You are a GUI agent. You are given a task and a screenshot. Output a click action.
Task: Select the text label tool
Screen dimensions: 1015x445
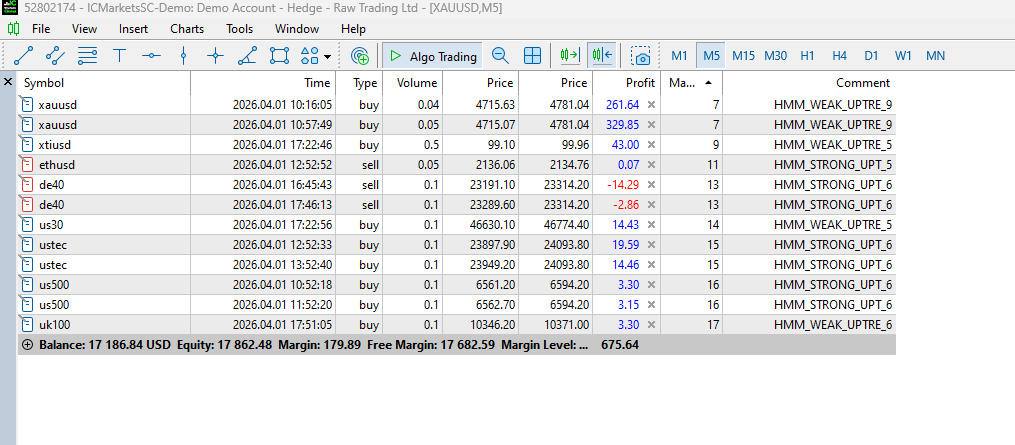click(x=119, y=56)
